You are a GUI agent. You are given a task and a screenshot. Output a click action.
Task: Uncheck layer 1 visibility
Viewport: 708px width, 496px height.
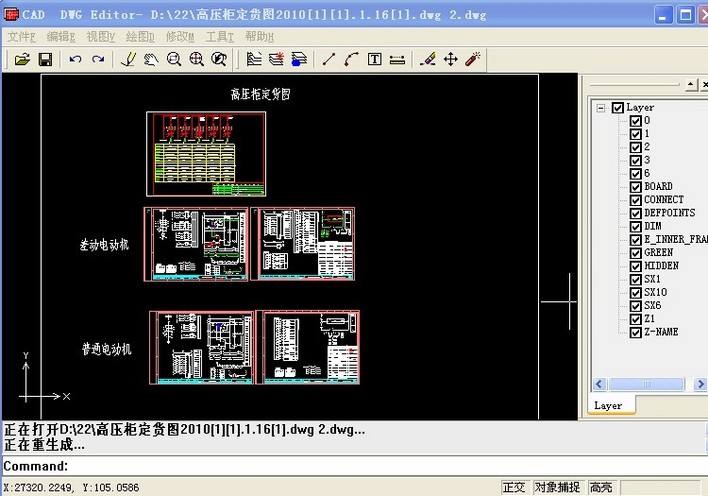(636, 134)
